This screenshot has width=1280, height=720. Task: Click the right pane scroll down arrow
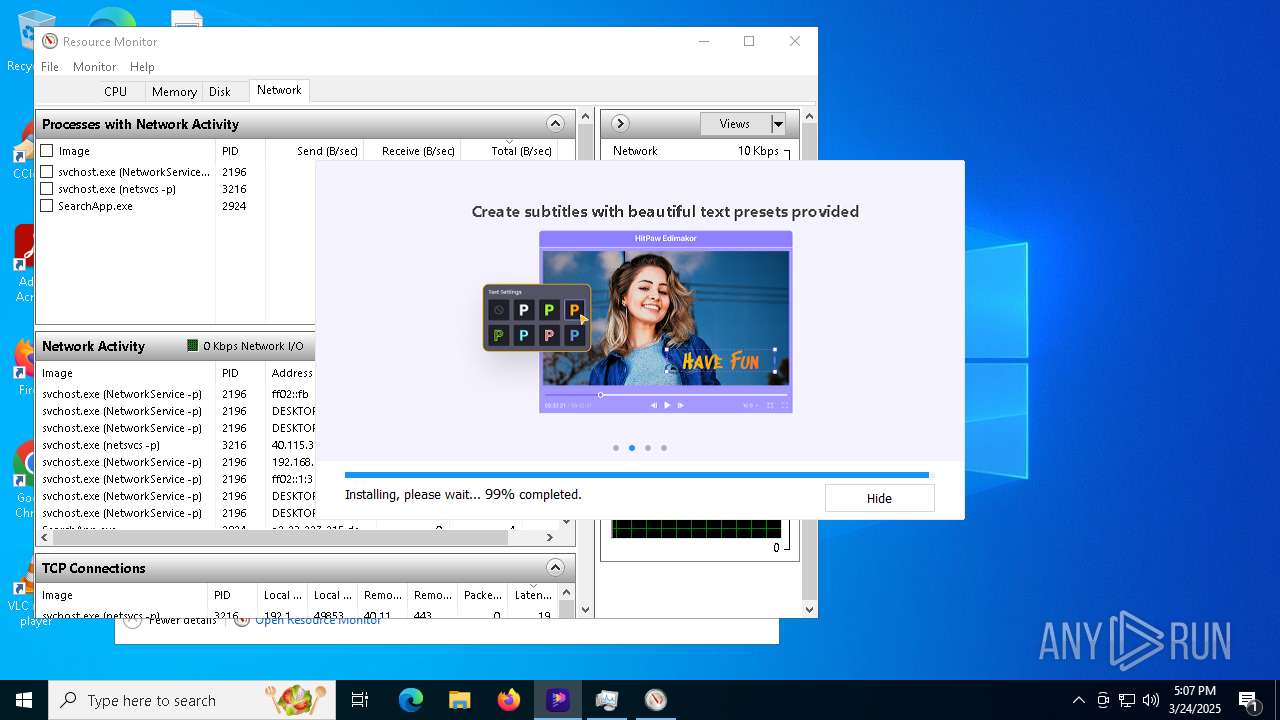tap(810, 609)
